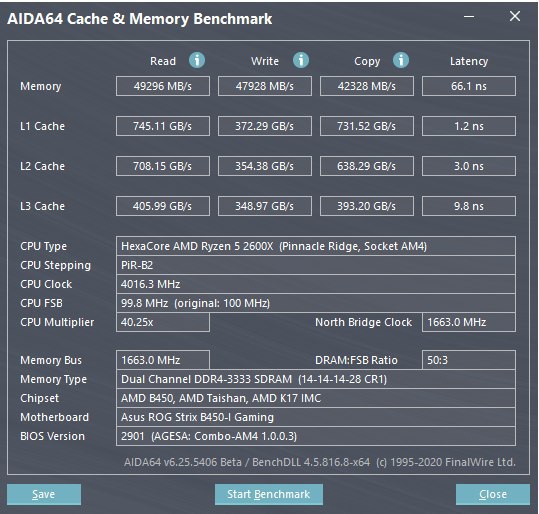Click the info icon next to Copy
This screenshot has width=539, height=514.
click(x=401, y=61)
